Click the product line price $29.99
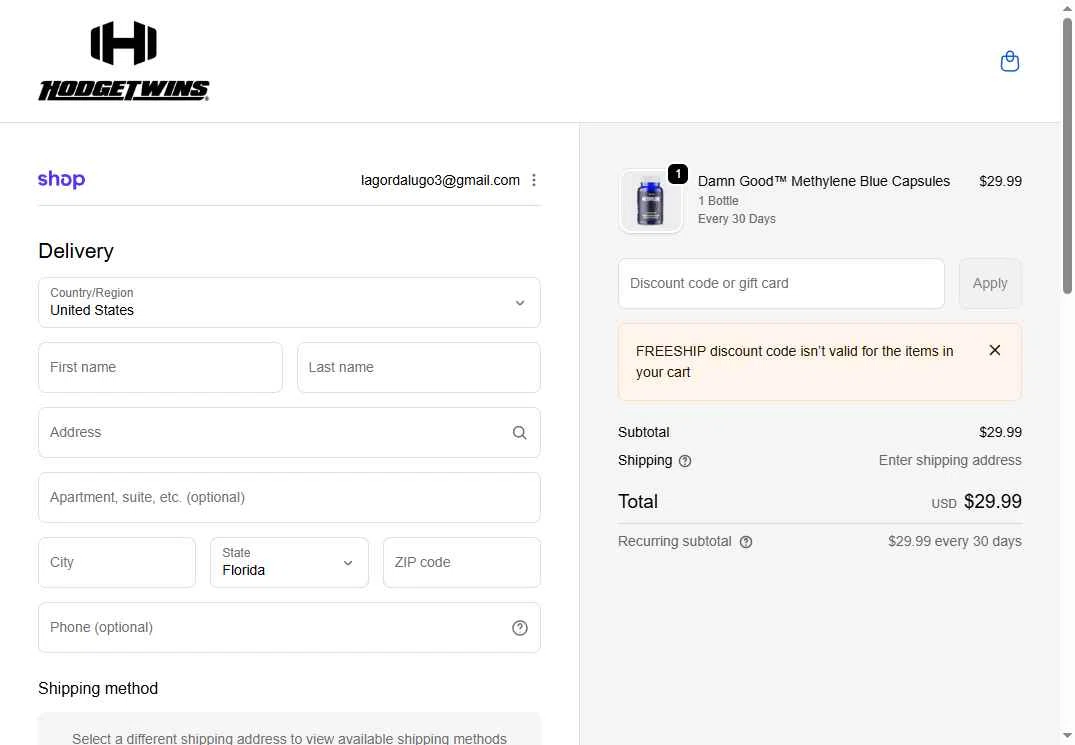 tap(1000, 181)
